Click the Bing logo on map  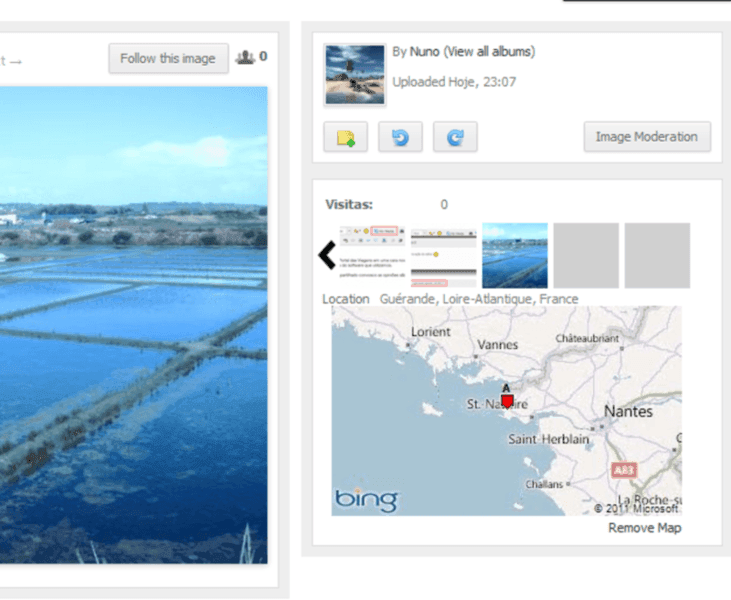point(366,500)
